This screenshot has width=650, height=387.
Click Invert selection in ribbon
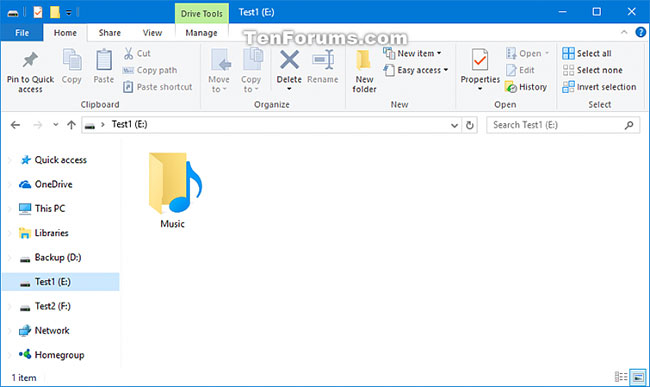(x=599, y=87)
